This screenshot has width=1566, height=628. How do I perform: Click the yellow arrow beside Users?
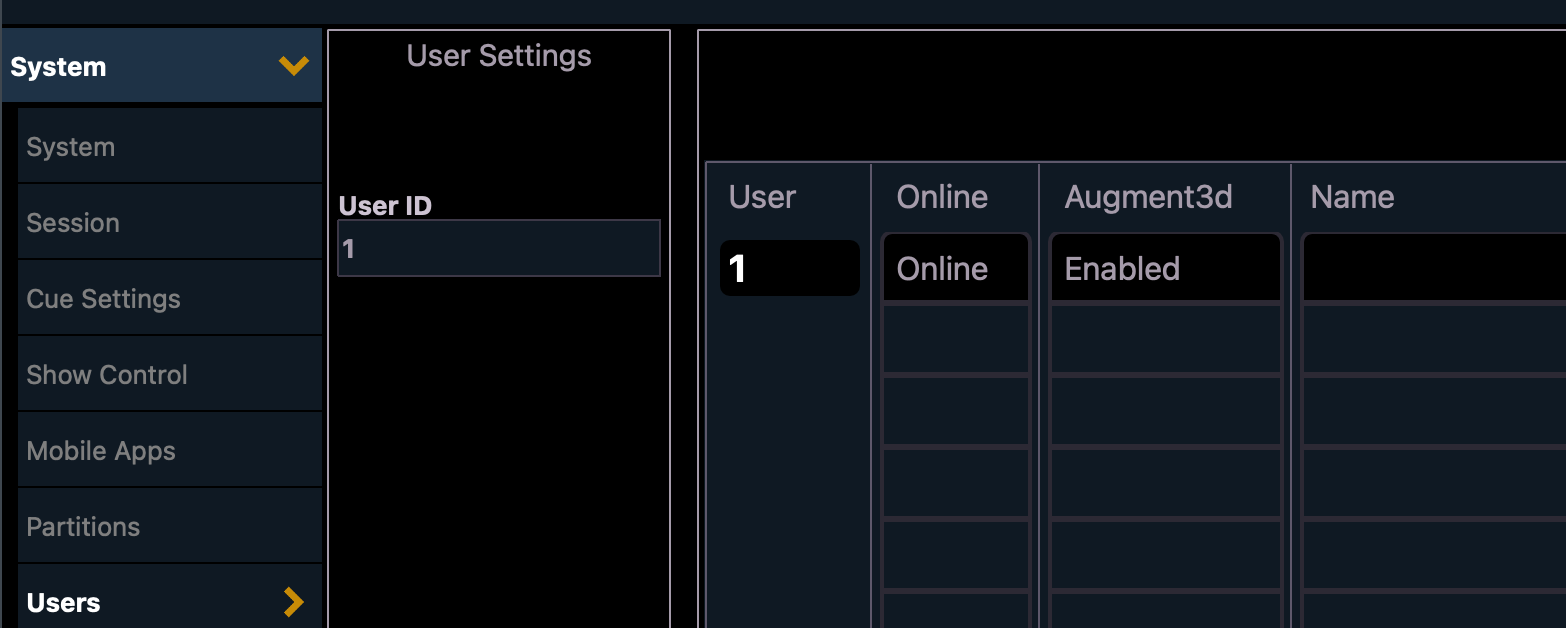tap(293, 602)
